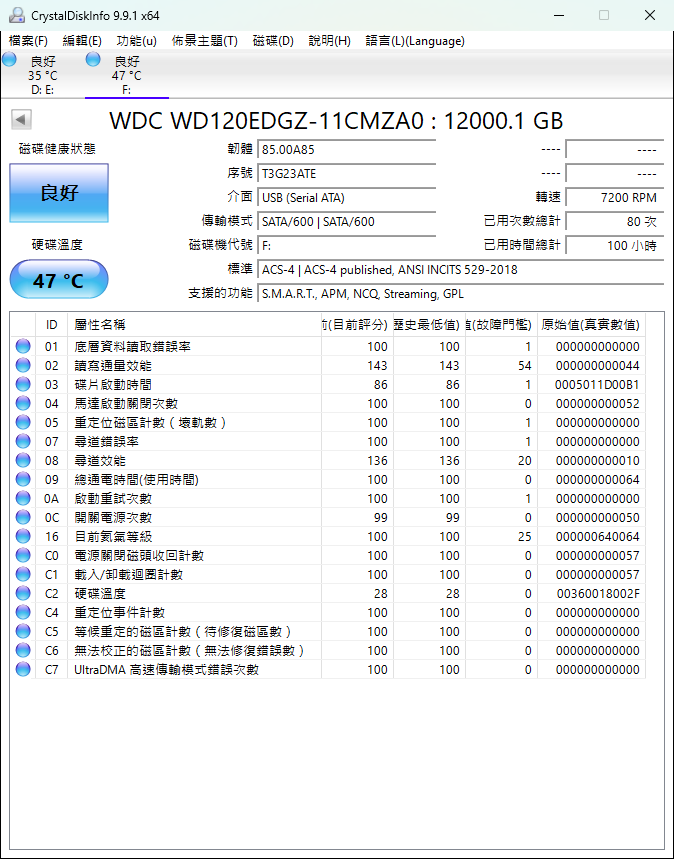Click status orb for attribute C4

tap(23, 612)
